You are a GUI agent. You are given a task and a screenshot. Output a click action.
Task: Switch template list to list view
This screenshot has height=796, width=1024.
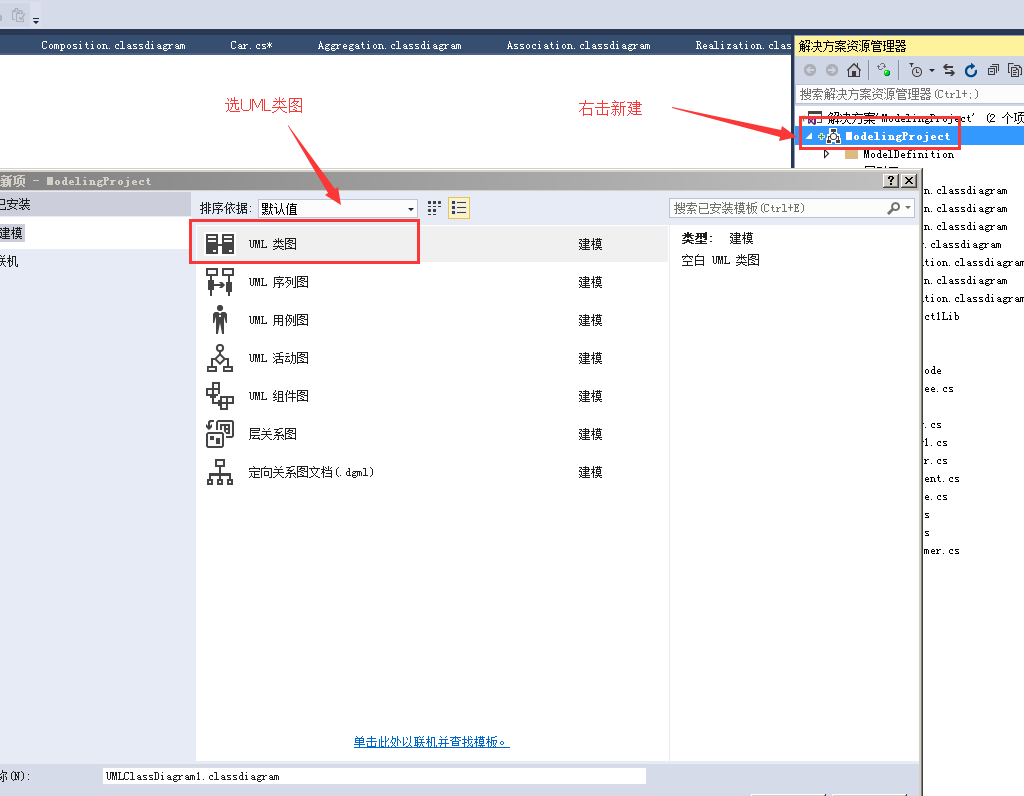(x=458, y=208)
